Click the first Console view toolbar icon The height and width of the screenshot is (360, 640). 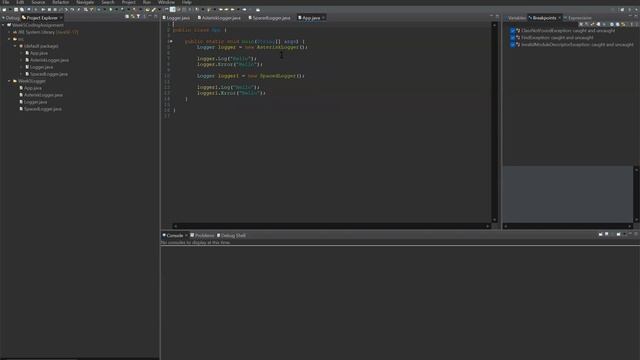(600, 234)
